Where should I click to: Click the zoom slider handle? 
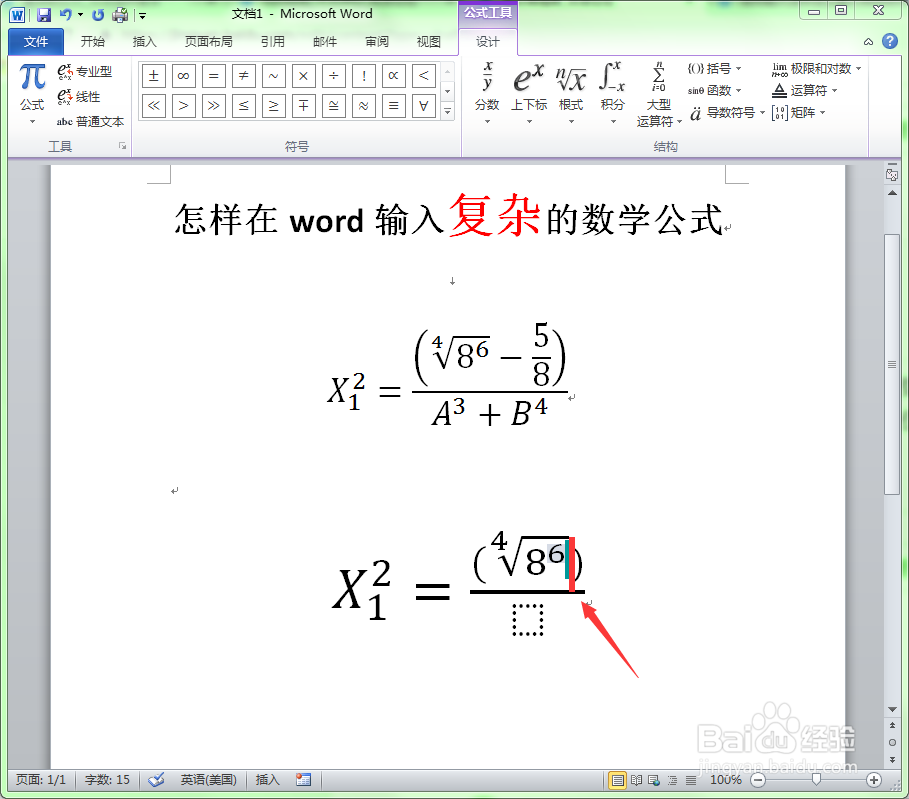coord(816,780)
